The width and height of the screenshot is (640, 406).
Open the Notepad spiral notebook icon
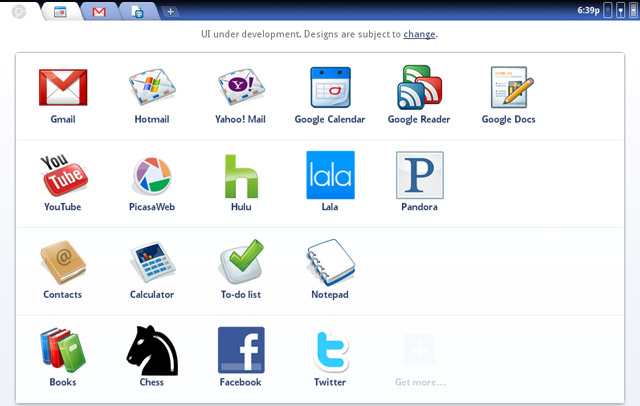coord(330,262)
